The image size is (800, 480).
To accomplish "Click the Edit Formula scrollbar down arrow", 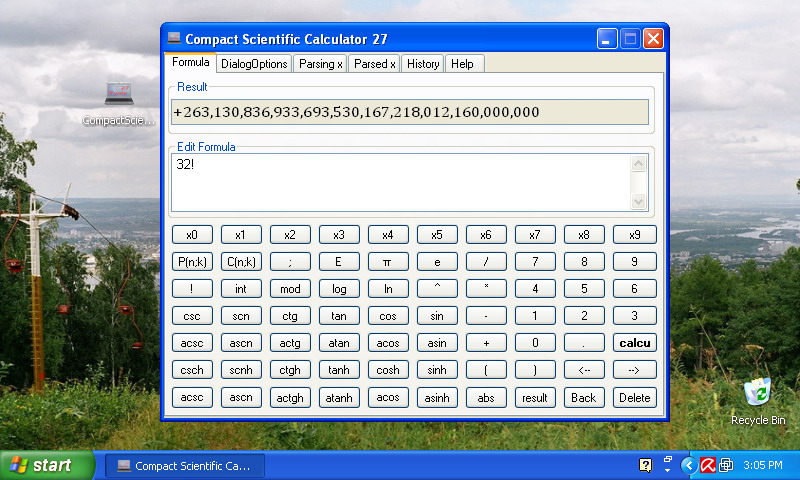I will (638, 201).
